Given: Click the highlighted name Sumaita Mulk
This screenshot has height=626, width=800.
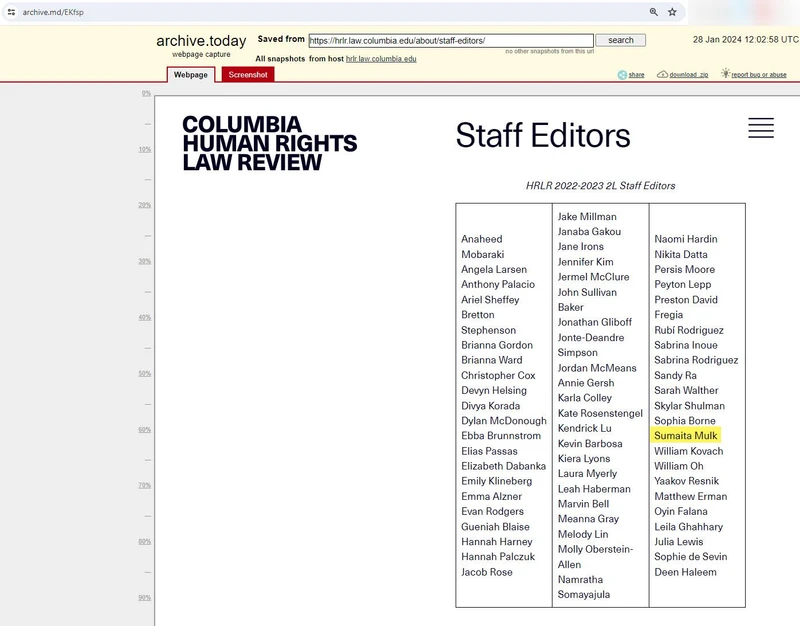Looking at the screenshot, I should tap(685, 436).
